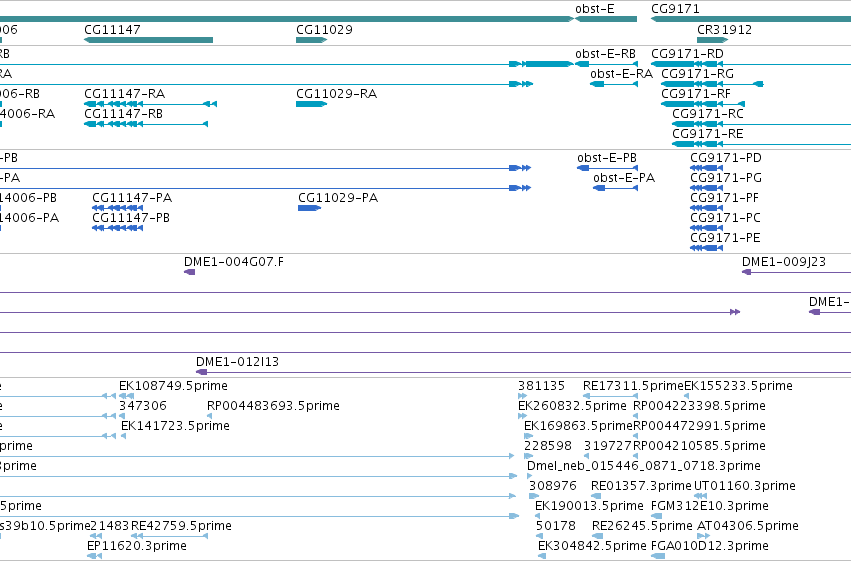Choose the CG9171-PC protein label
Image resolution: width=851 pixels, height=561 pixels.
coord(725,218)
